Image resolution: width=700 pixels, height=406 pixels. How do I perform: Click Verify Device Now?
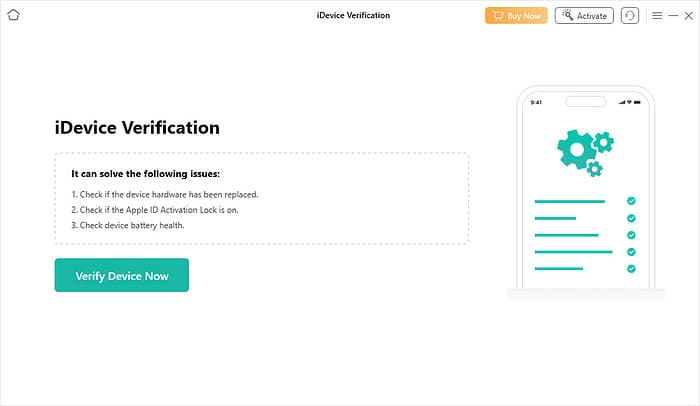coord(122,275)
